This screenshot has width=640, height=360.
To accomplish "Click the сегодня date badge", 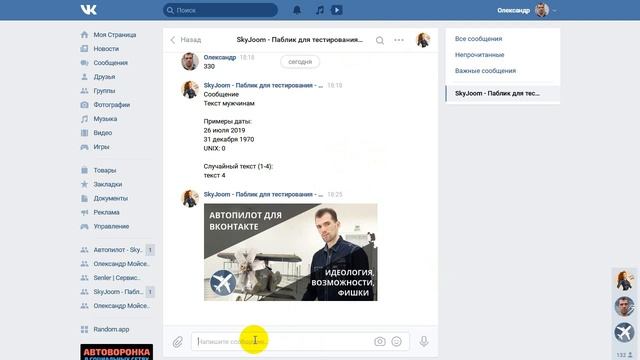I will (x=300, y=62).
